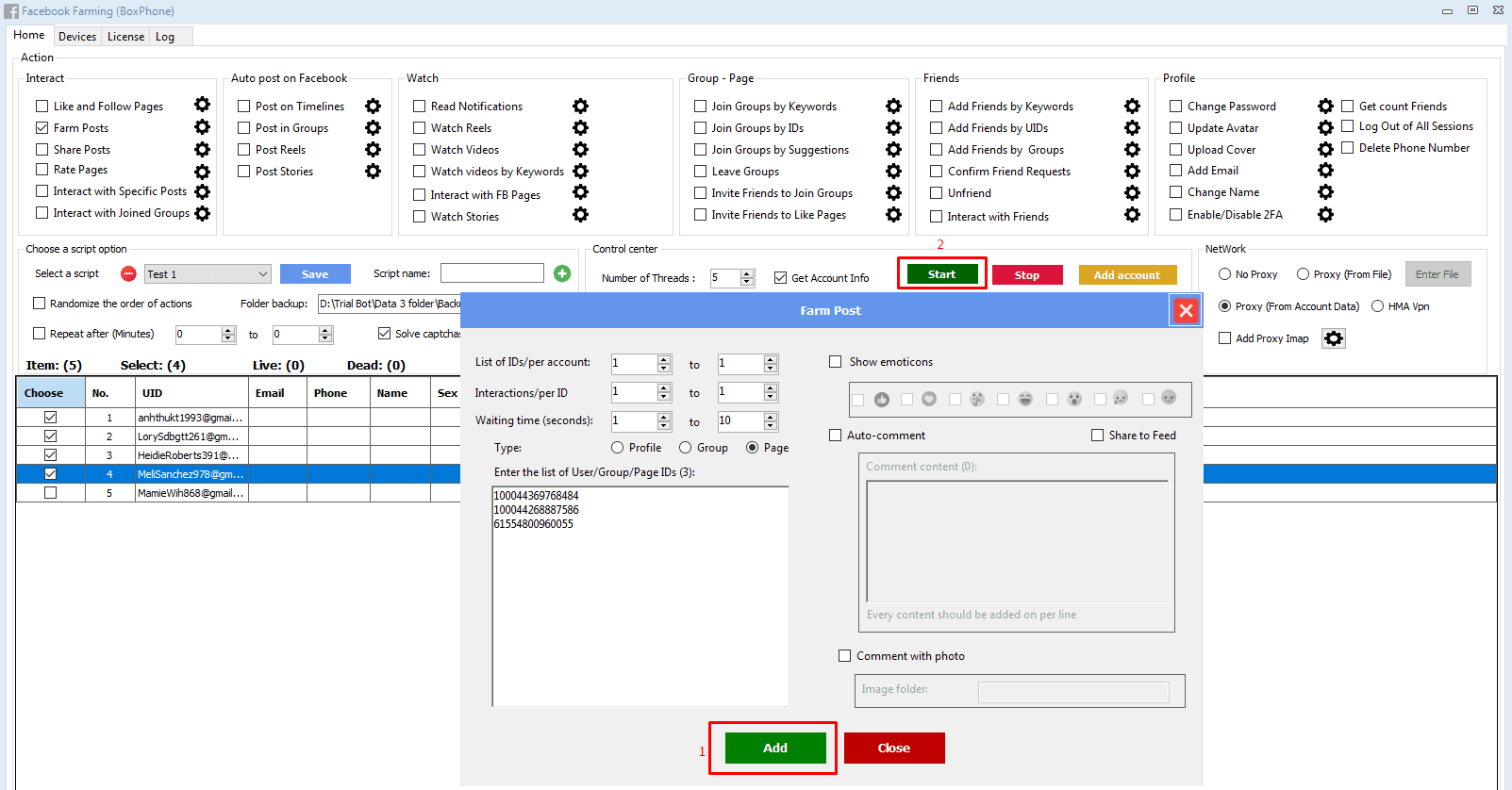This screenshot has width=1512, height=790.
Task: Open settings gear for Read Notifications
Action: point(580,106)
